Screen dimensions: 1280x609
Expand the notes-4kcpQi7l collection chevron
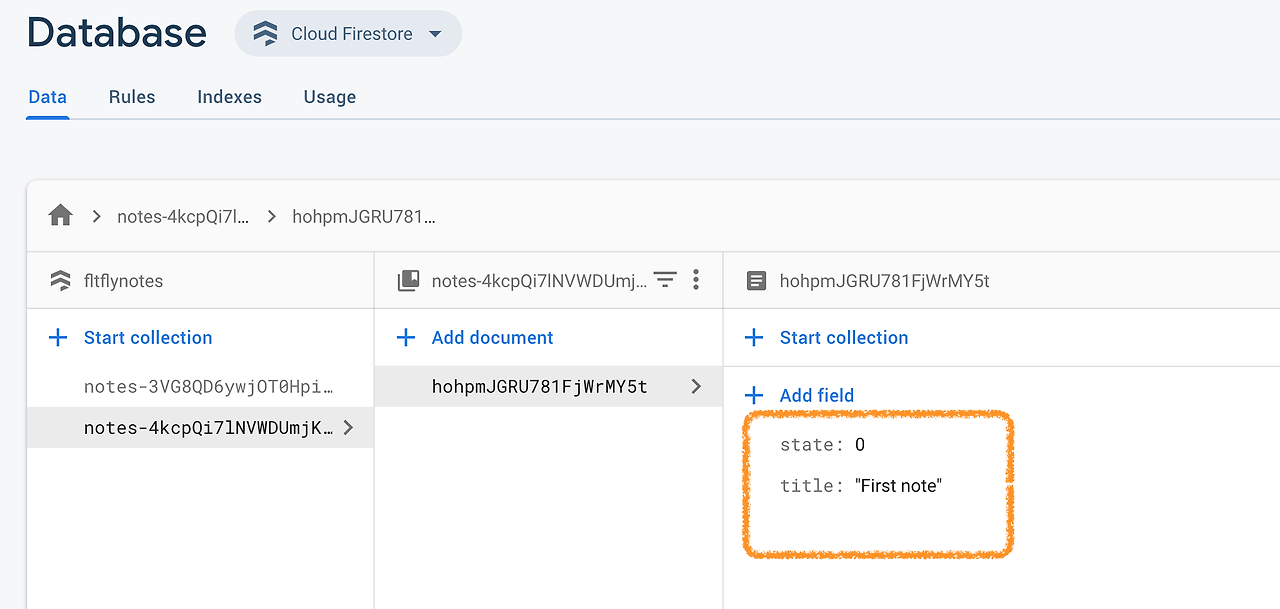(348, 427)
